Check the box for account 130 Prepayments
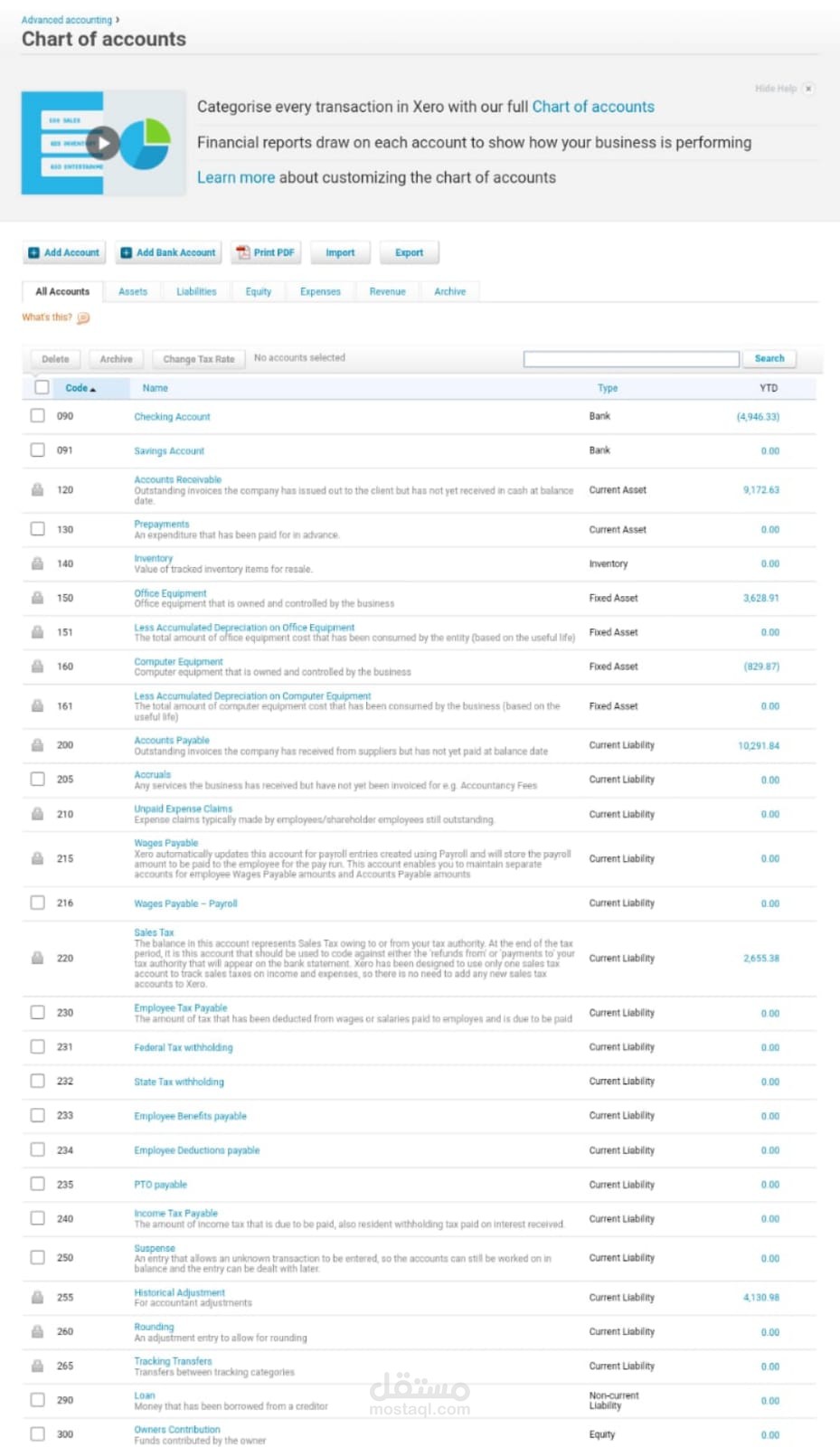 38,529
